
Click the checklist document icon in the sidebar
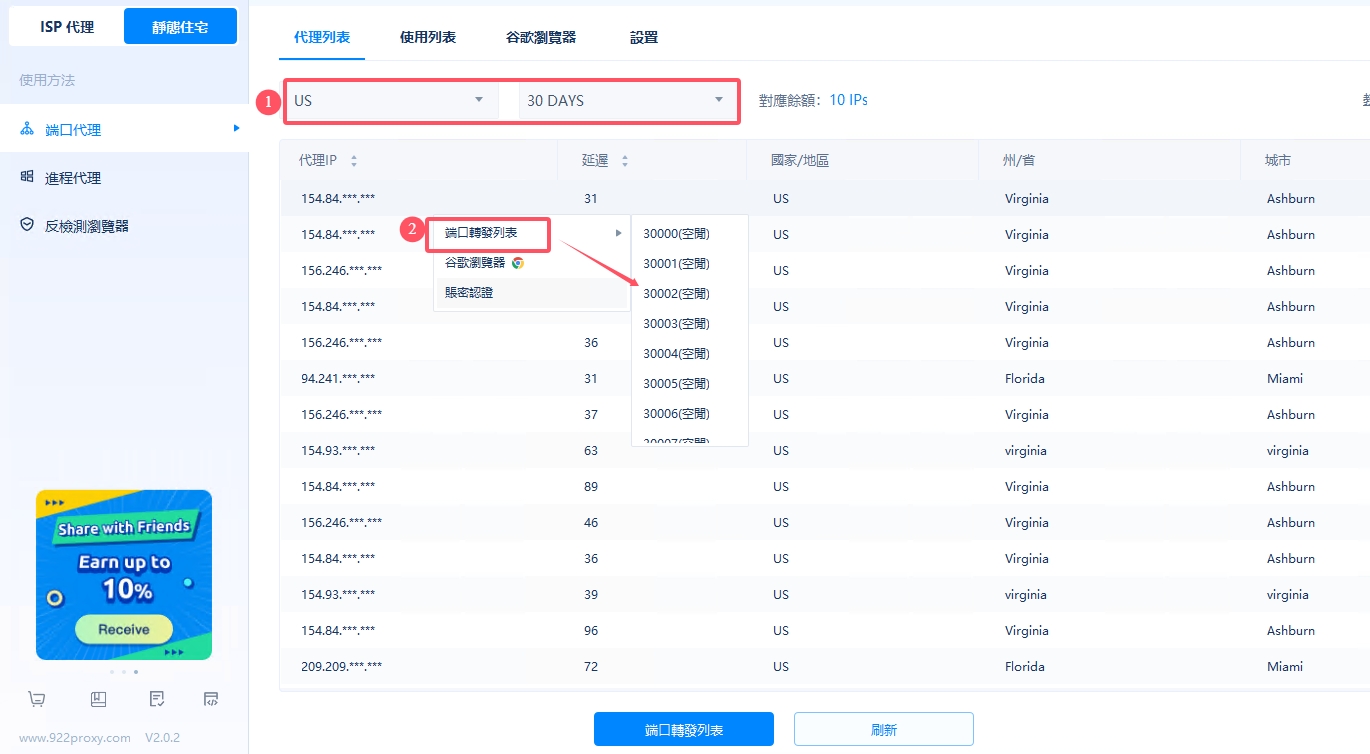click(157, 699)
